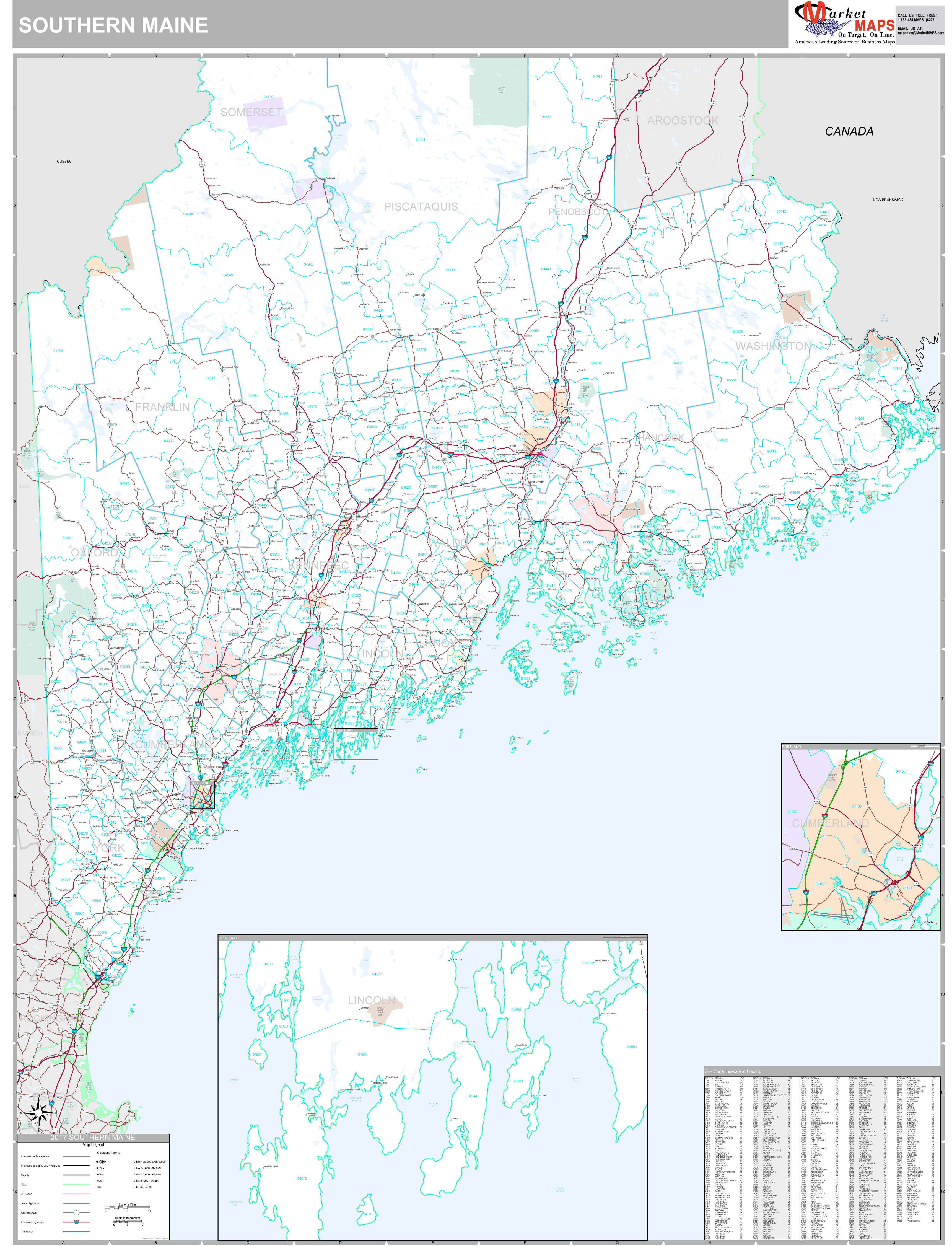Click the Scale in Kilometers bar
The image size is (952, 1246).
click(128, 1222)
